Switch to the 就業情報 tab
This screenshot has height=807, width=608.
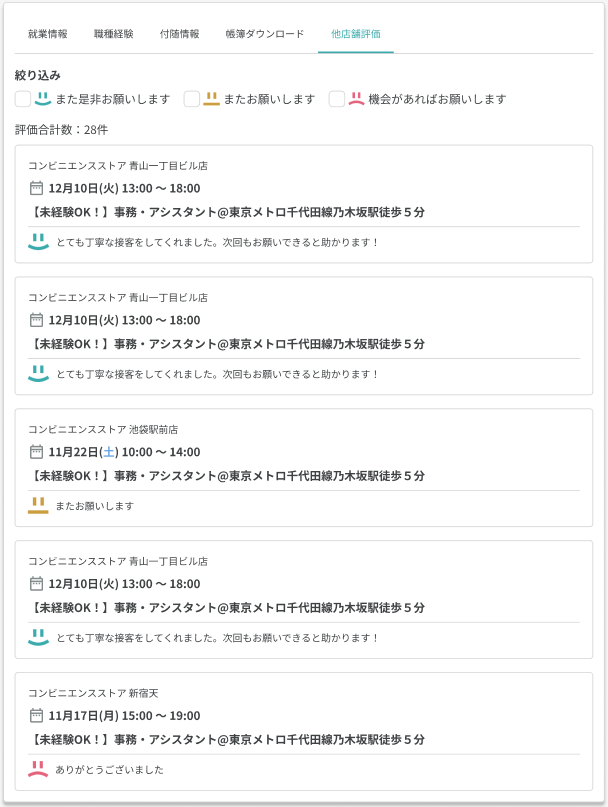click(48, 34)
